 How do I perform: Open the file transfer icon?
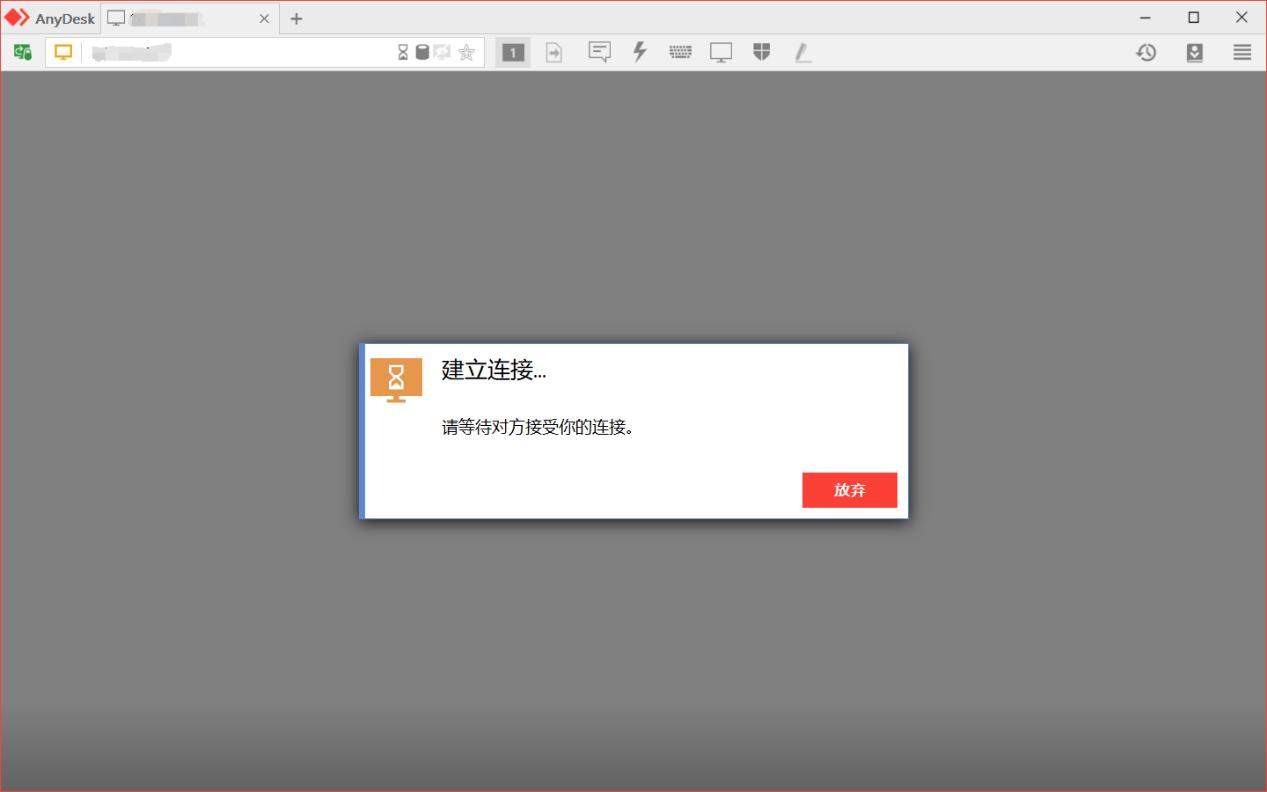[554, 52]
